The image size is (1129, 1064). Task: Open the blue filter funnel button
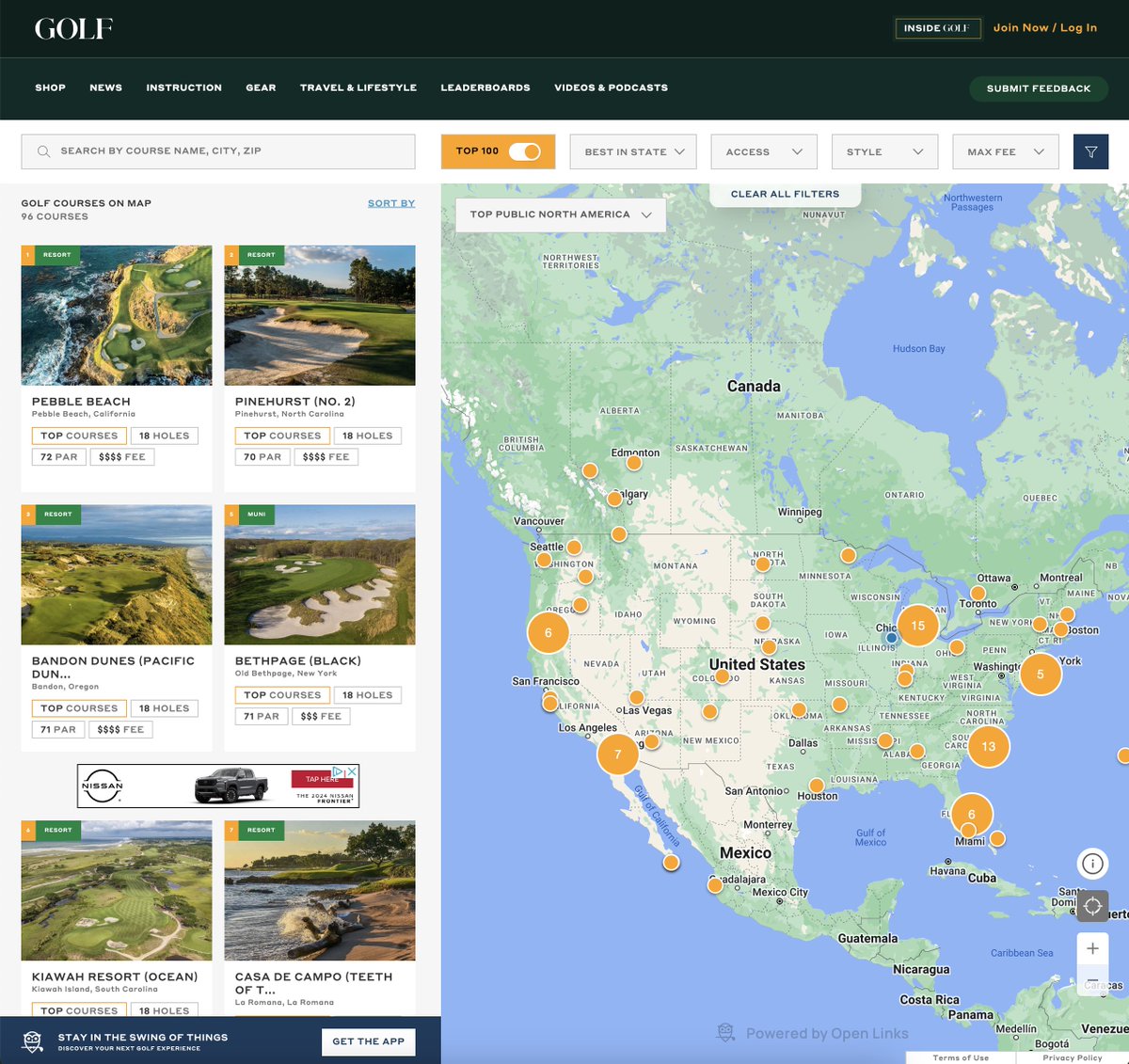pos(1090,151)
